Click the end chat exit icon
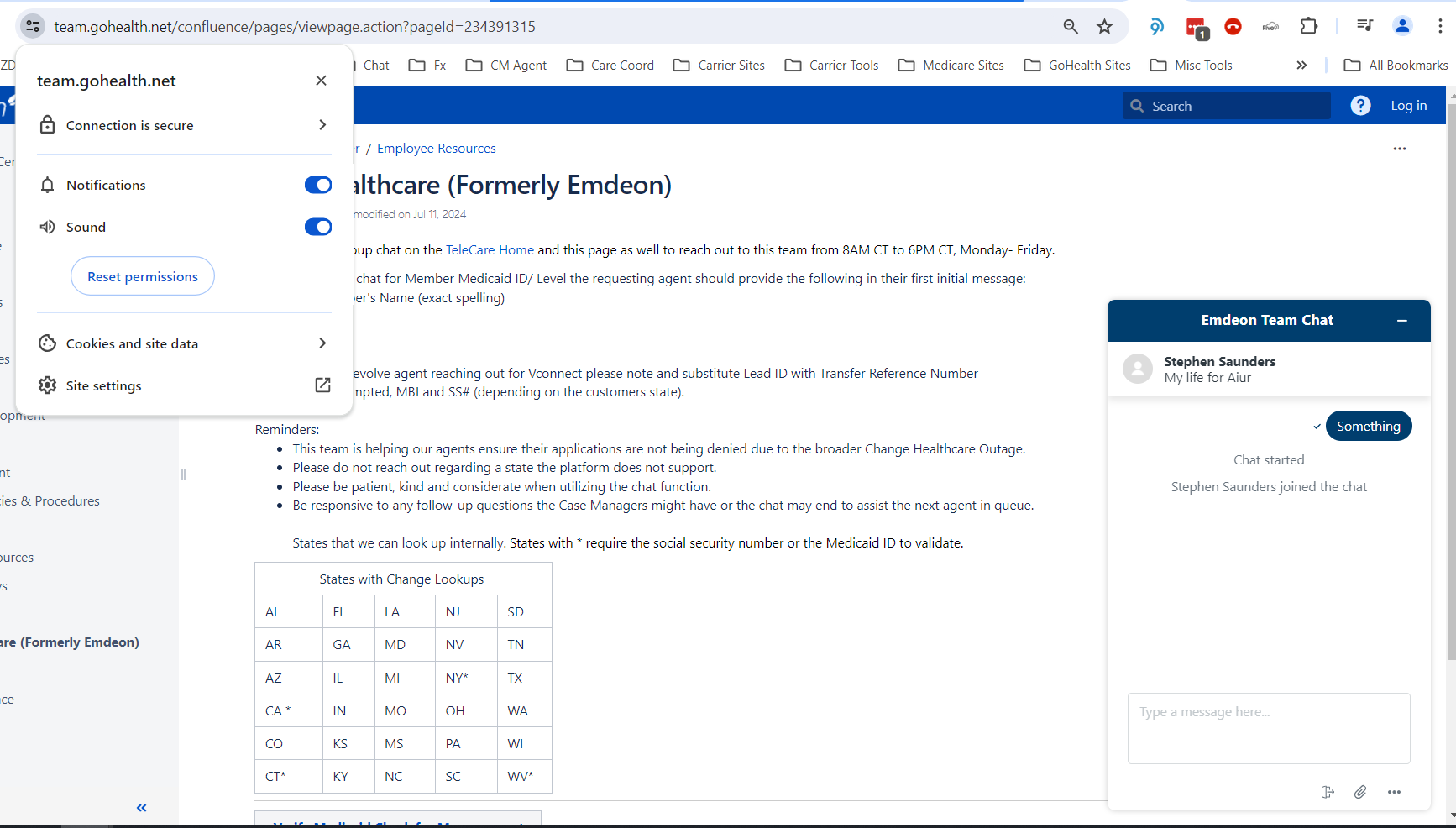The height and width of the screenshot is (828, 1456). (1328, 792)
